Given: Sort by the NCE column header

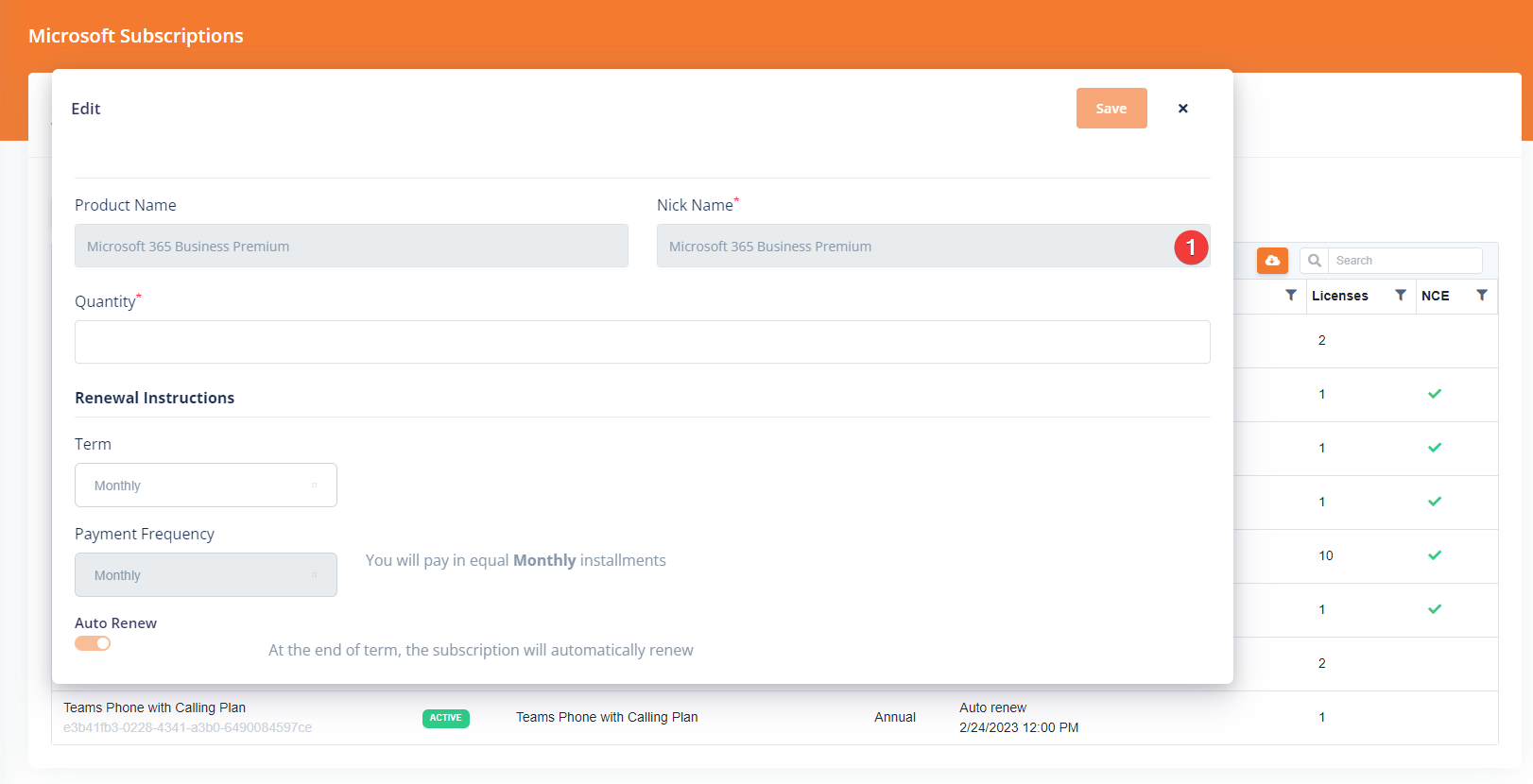Looking at the screenshot, I should 1436,296.
